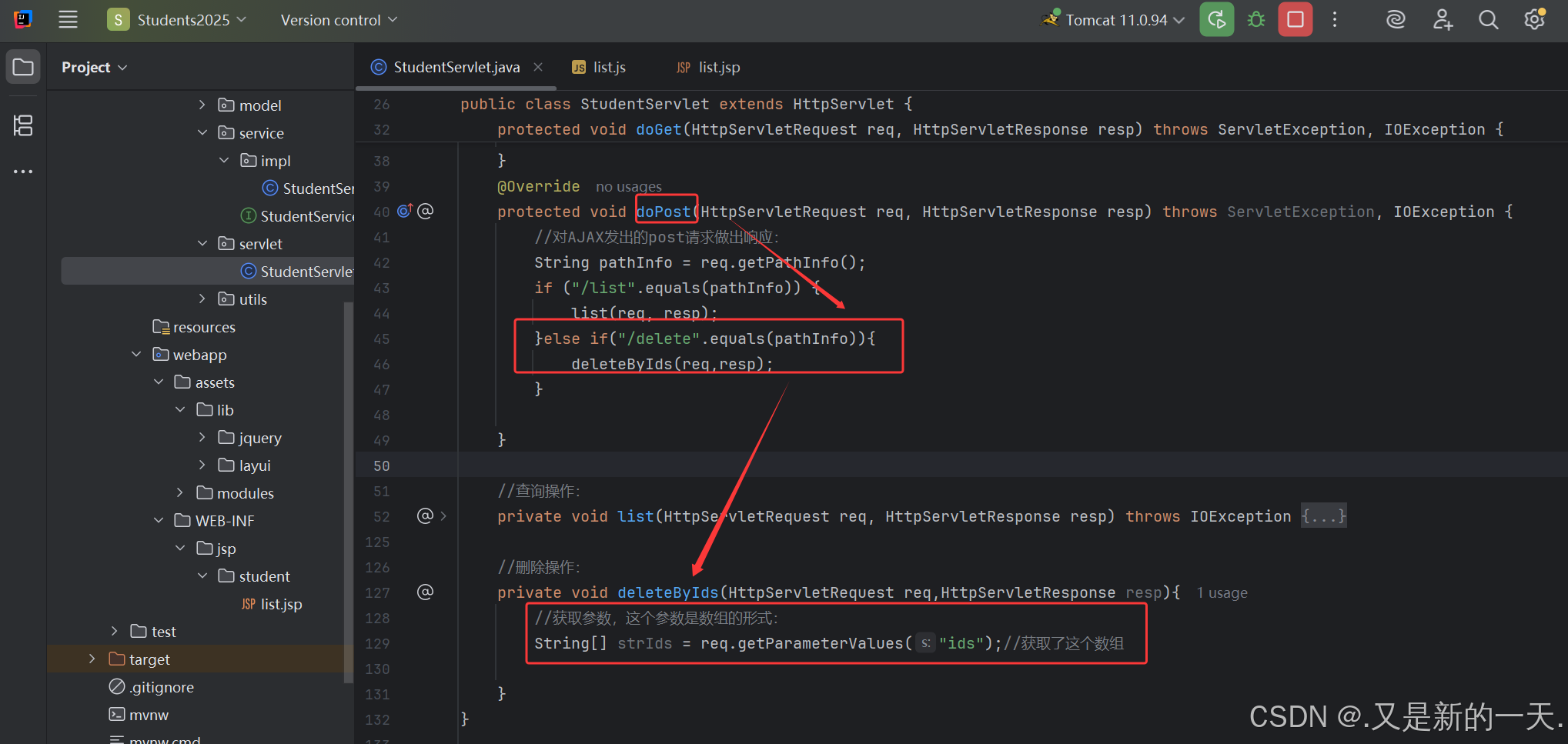1568x744 pixels.
Task: Open IDE settings gear
Action: pos(1534,20)
